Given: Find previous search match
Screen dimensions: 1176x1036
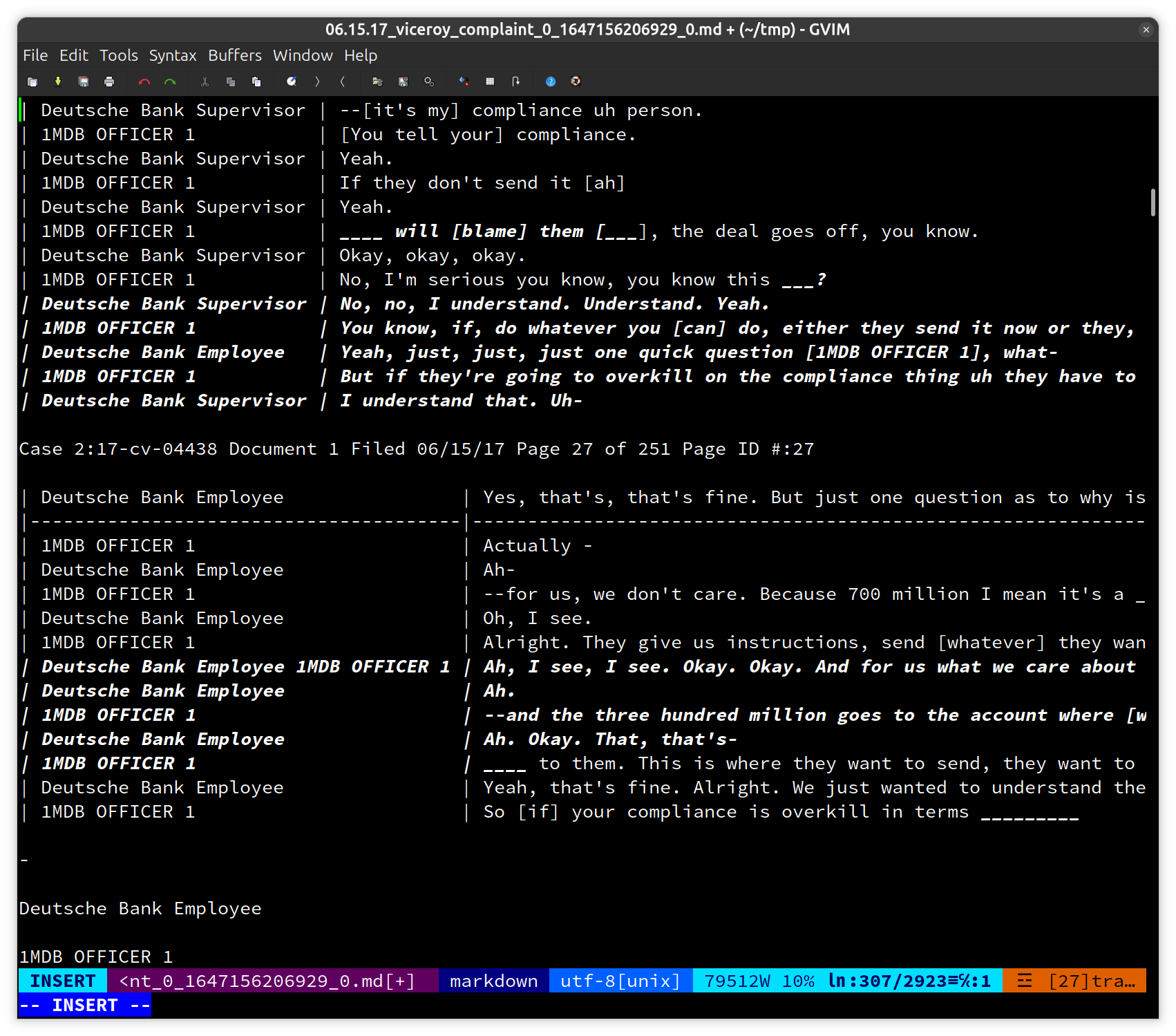Looking at the screenshot, I should (343, 82).
